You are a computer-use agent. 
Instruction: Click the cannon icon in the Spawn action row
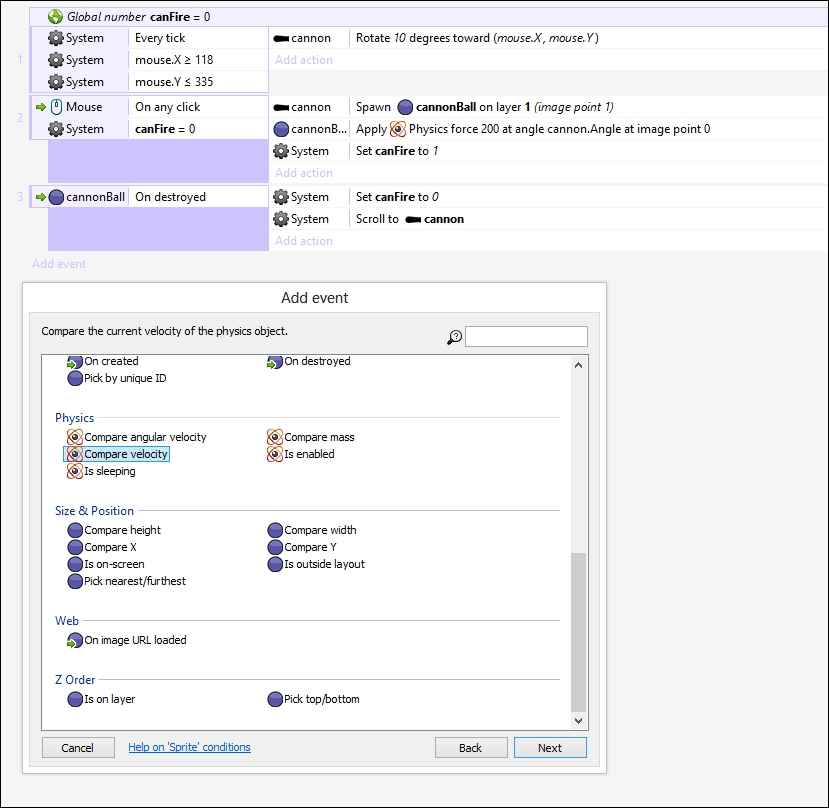coord(281,107)
